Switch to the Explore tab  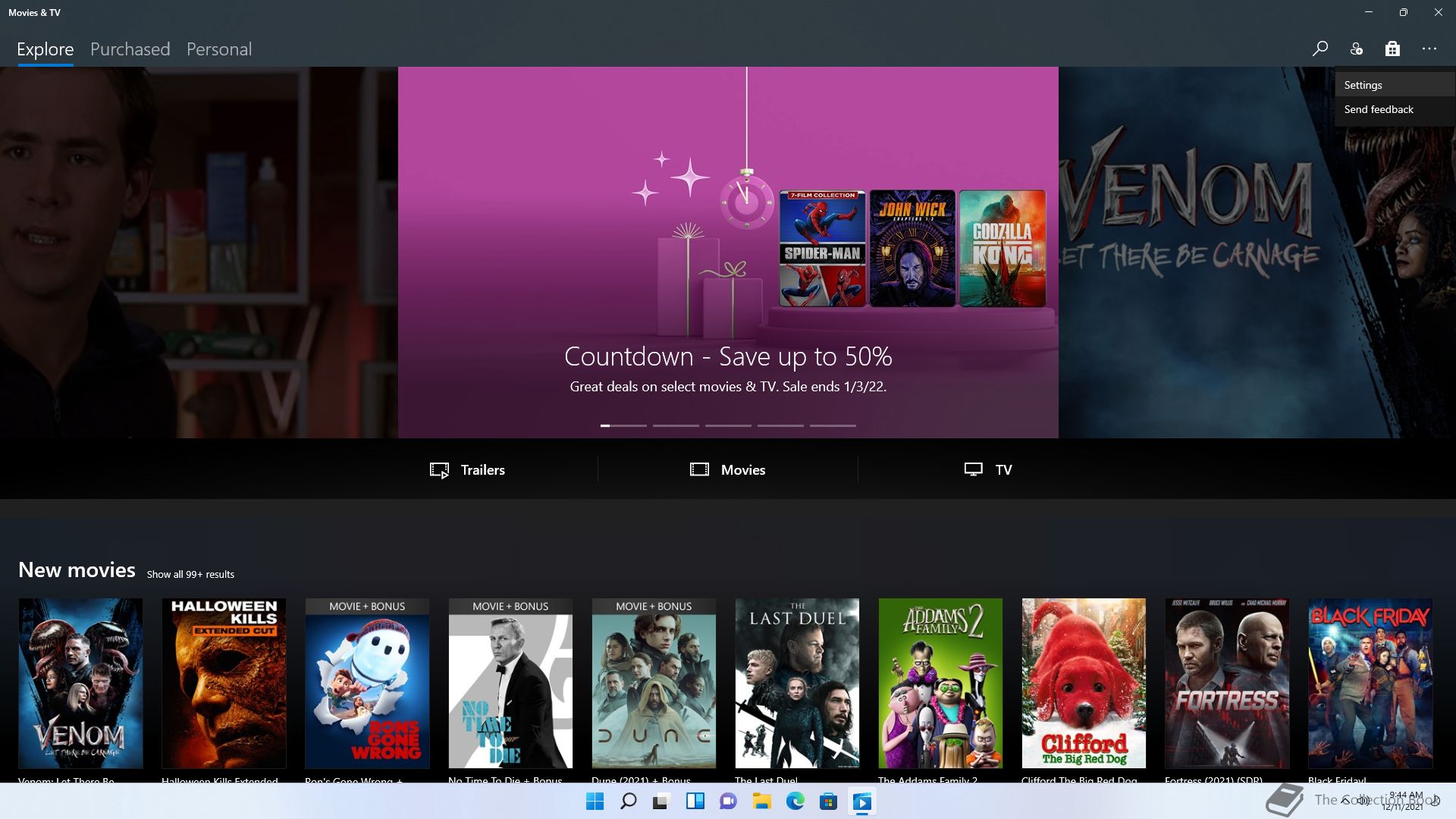click(x=45, y=49)
